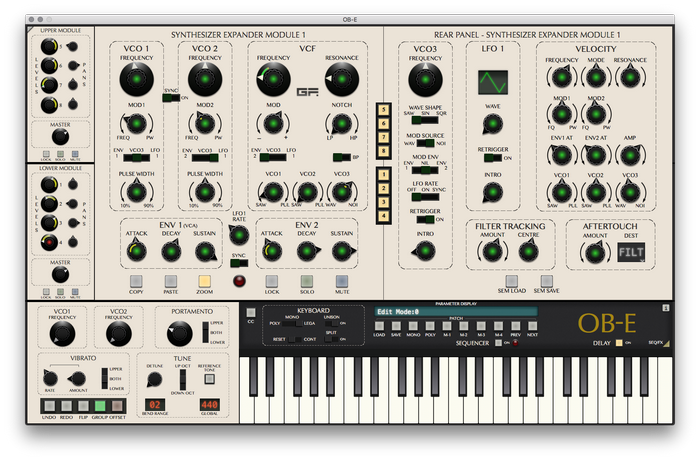Click the Edit Mode parameter display
This screenshot has width=700, height=461.
click(456, 312)
